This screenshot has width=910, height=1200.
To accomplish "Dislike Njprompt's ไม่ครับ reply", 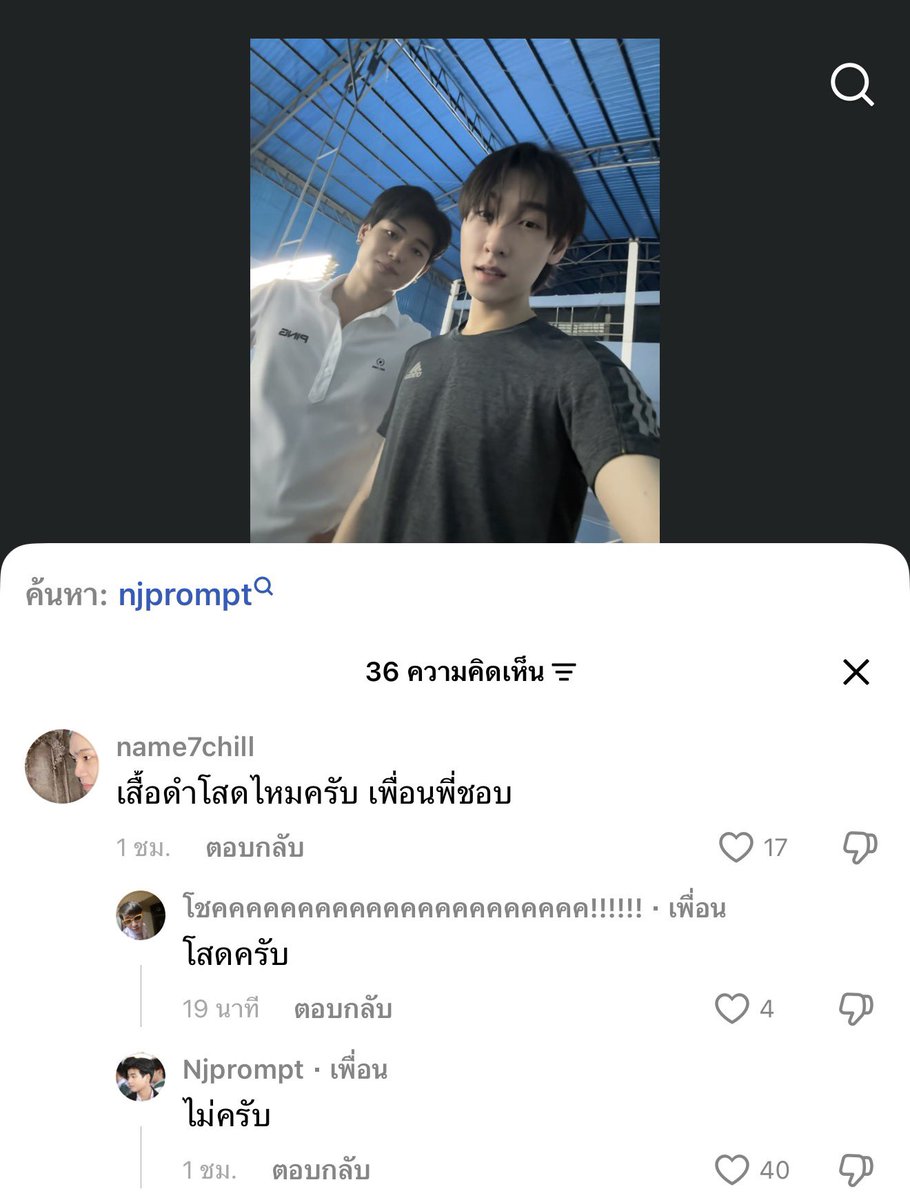I will (x=856, y=1170).
